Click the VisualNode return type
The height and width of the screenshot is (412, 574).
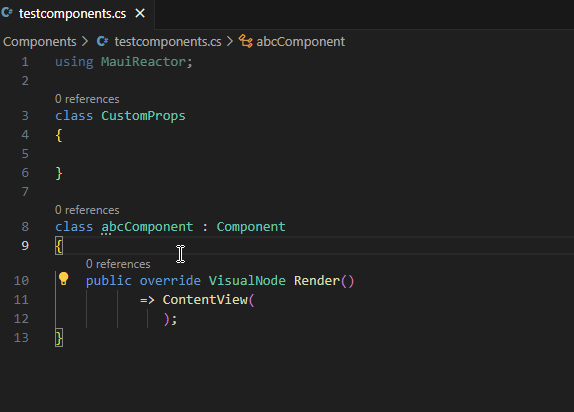tap(247, 281)
